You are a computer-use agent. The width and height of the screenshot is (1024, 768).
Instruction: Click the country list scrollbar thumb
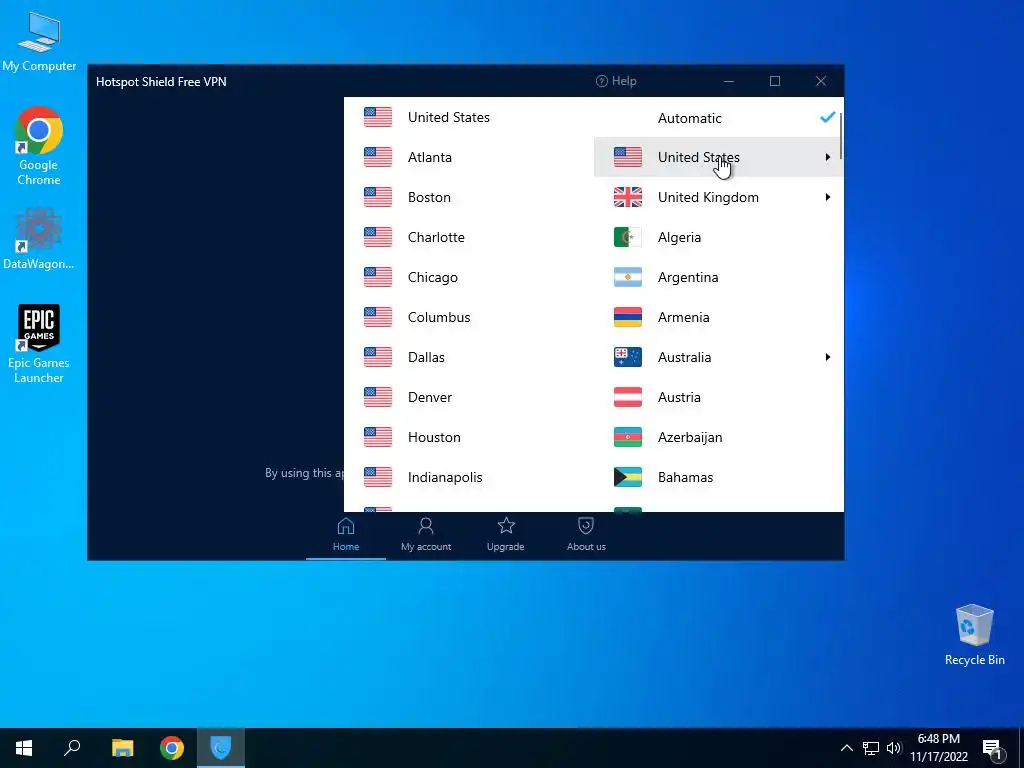click(x=841, y=135)
